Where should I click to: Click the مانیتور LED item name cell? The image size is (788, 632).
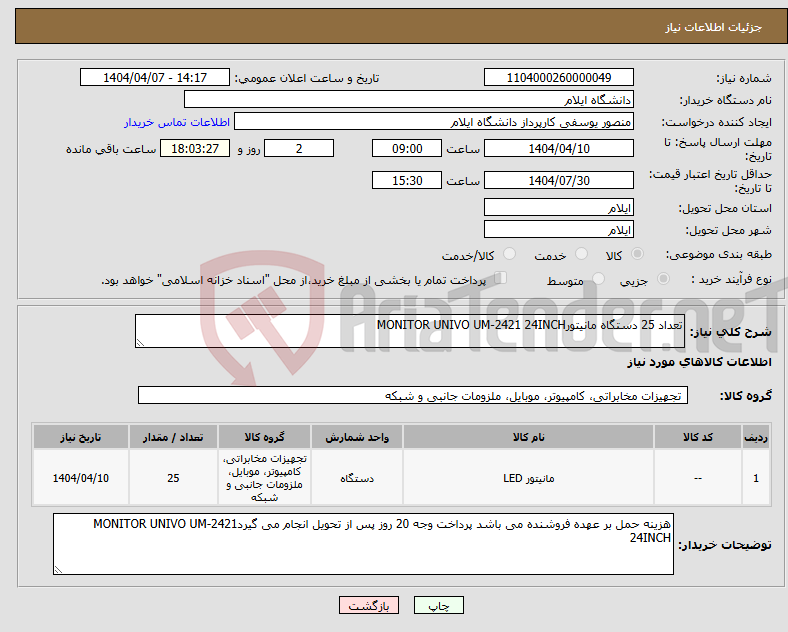[x=528, y=478]
